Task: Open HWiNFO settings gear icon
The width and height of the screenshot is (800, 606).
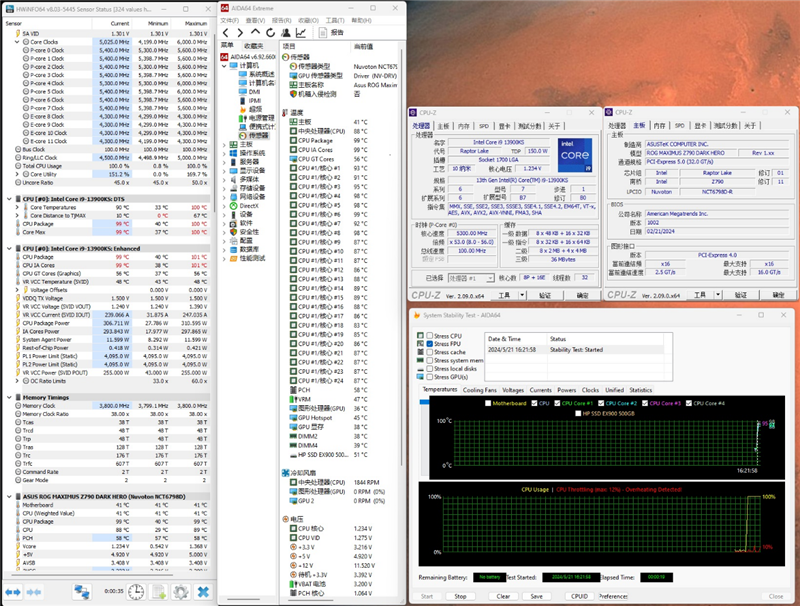Action: coord(180,592)
